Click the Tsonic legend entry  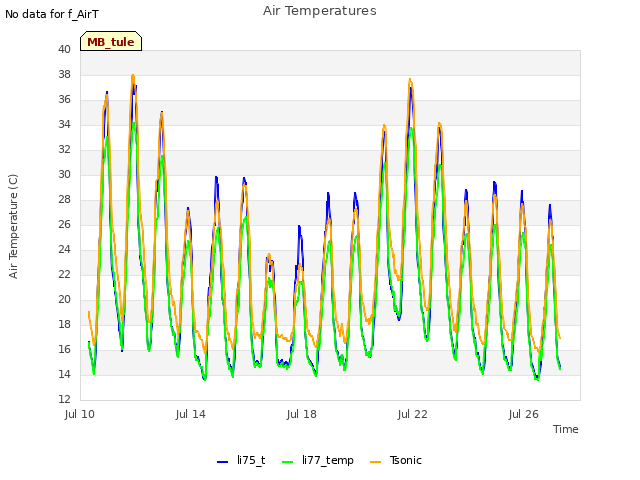coord(396,460)
